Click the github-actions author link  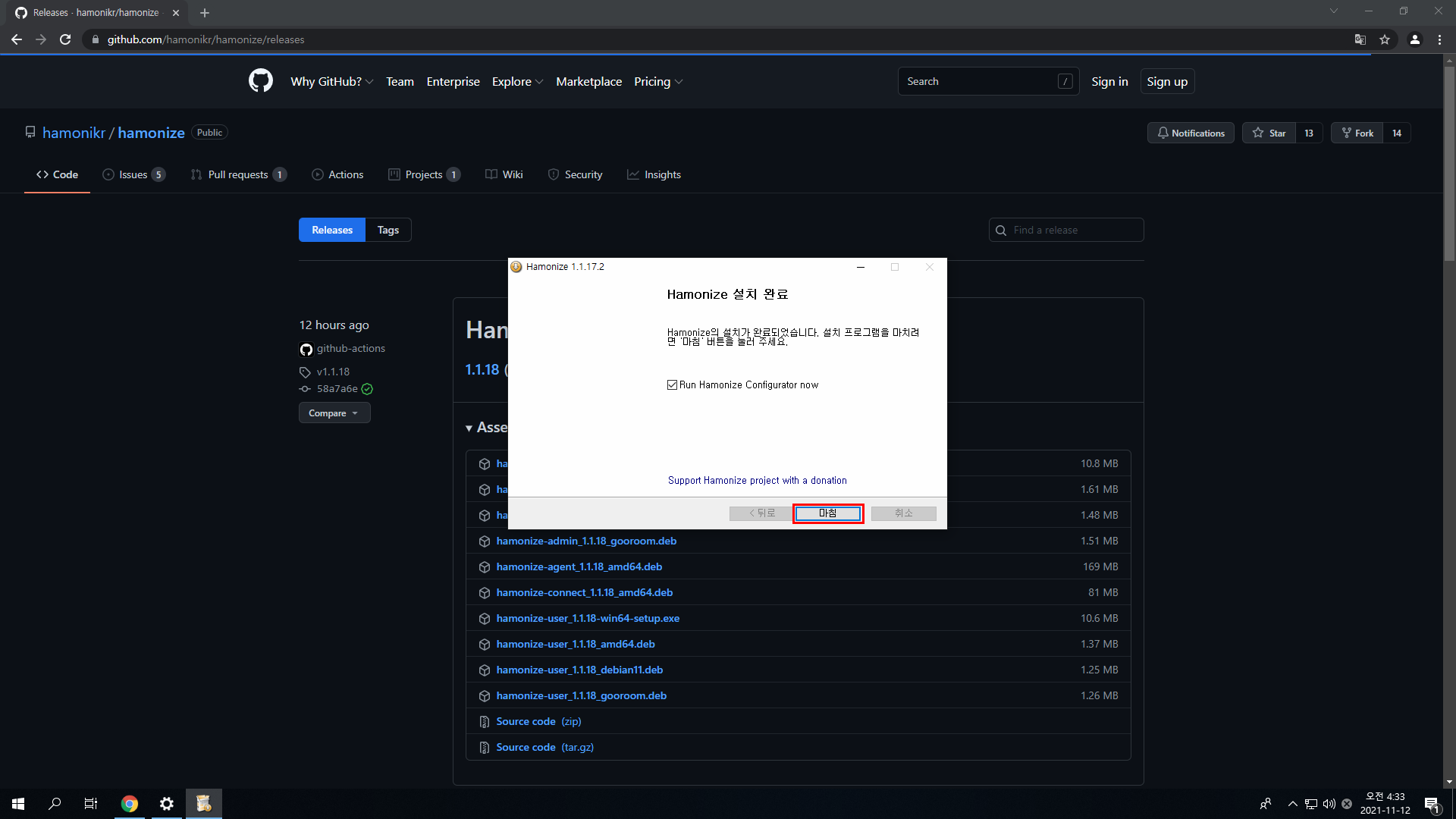[351, 349]
